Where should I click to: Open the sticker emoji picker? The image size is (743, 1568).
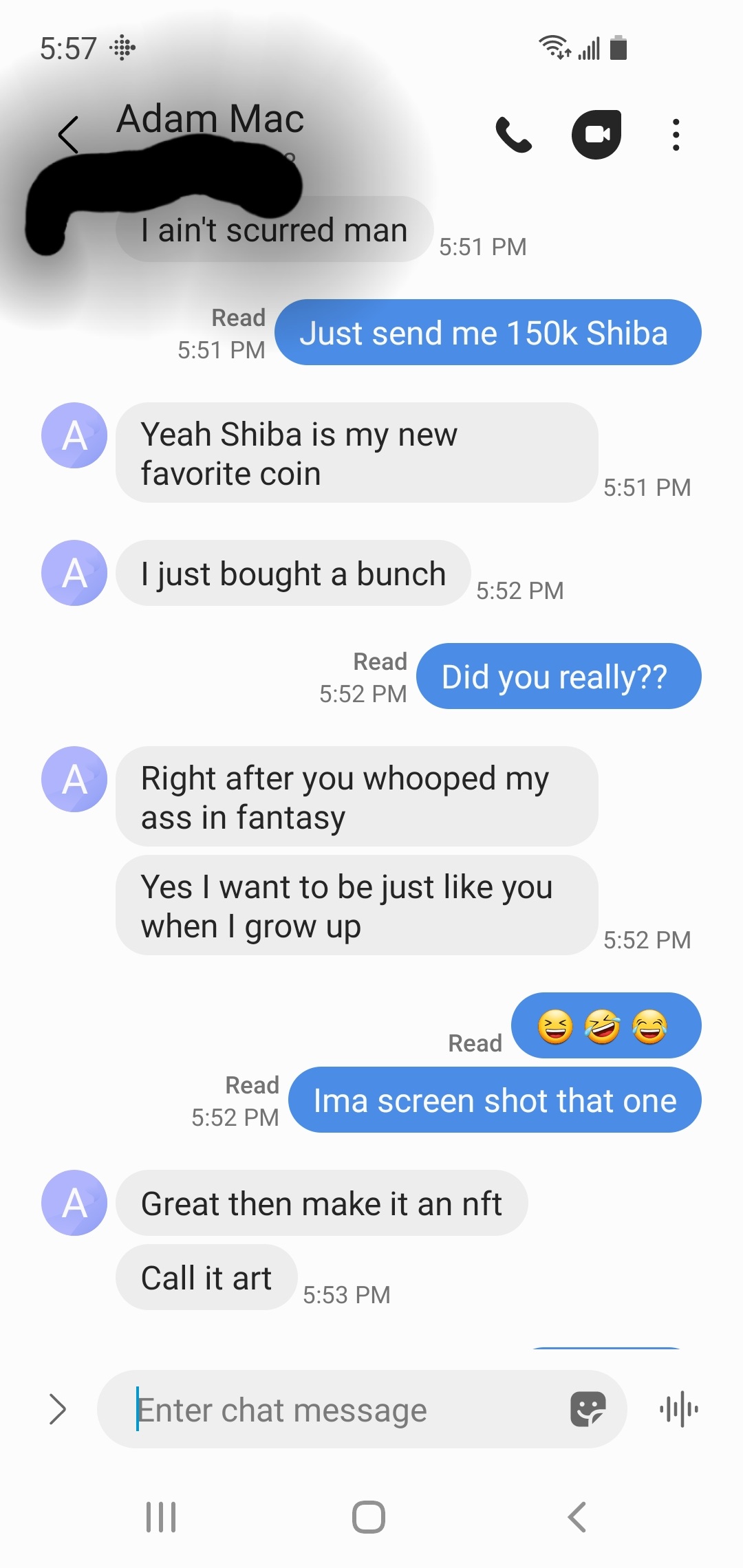(588, 1409)
